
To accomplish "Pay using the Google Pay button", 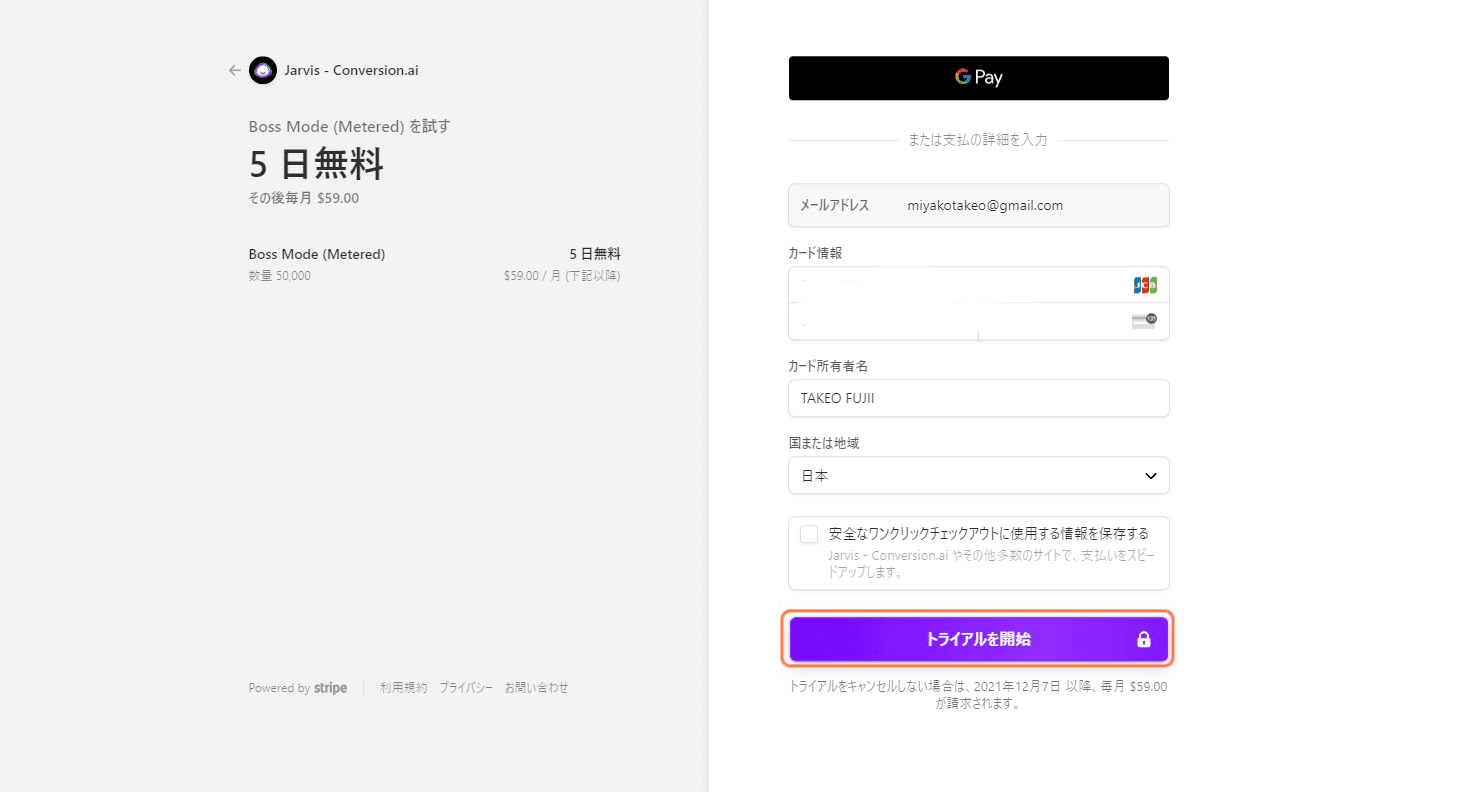I will [978, 78].
